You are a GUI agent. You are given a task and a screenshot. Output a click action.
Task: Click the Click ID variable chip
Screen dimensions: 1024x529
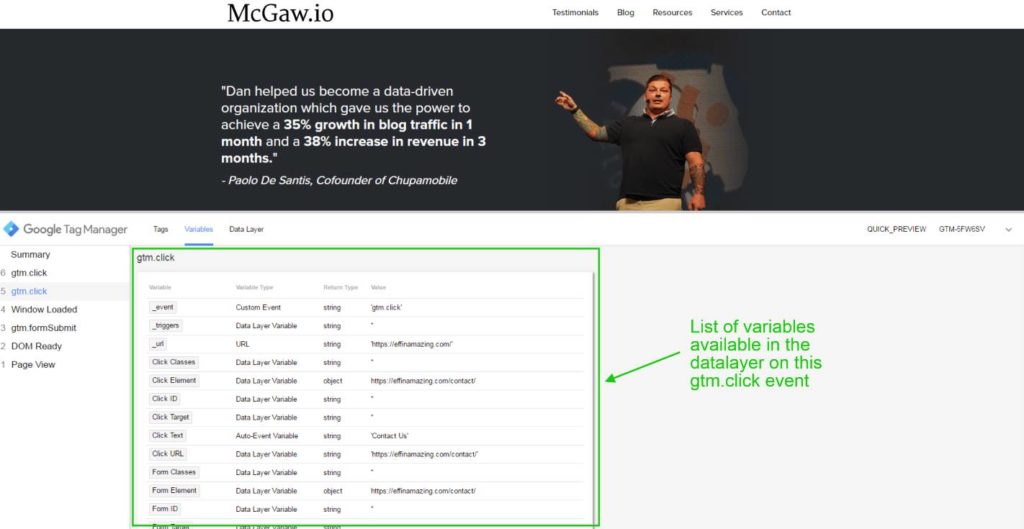[165, 398]
